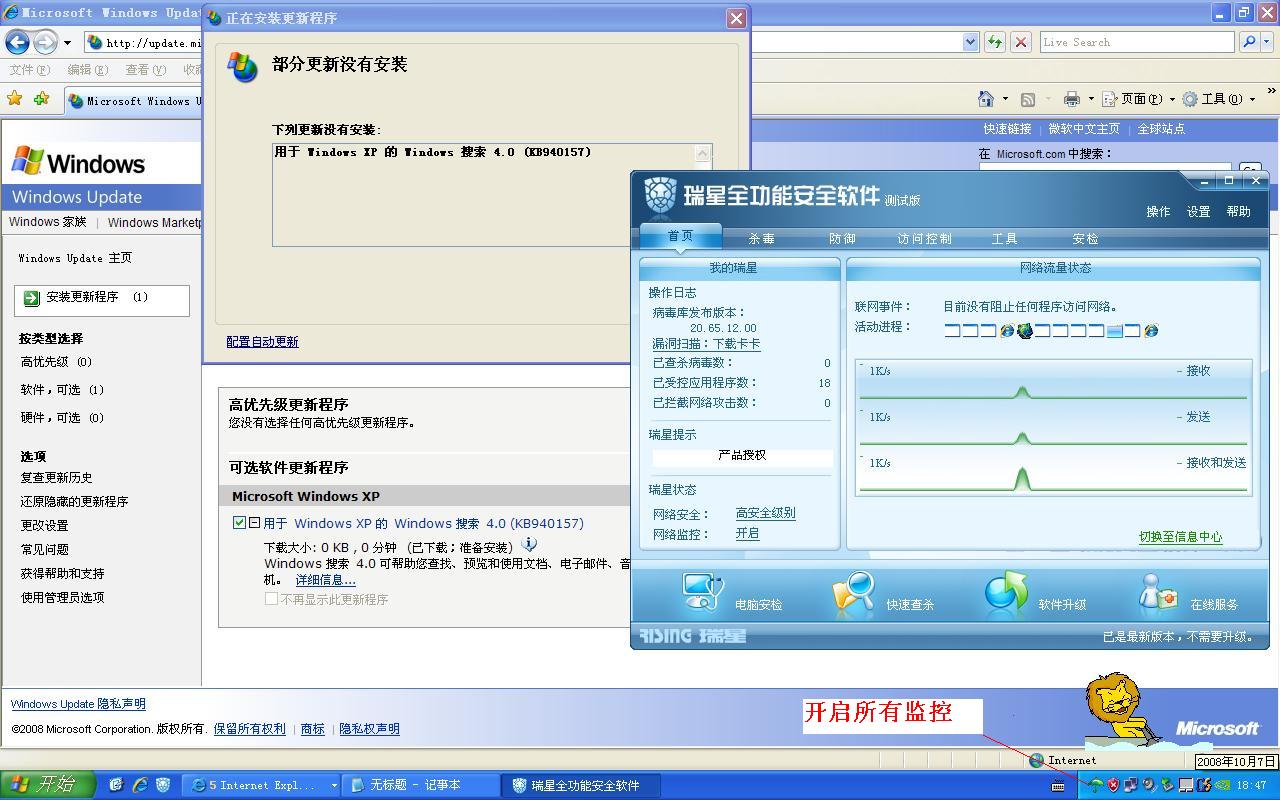This screenshot has height=800, width=1280.
Task: Click the last IE icon in 活动进程 row
Action: 1151,330
